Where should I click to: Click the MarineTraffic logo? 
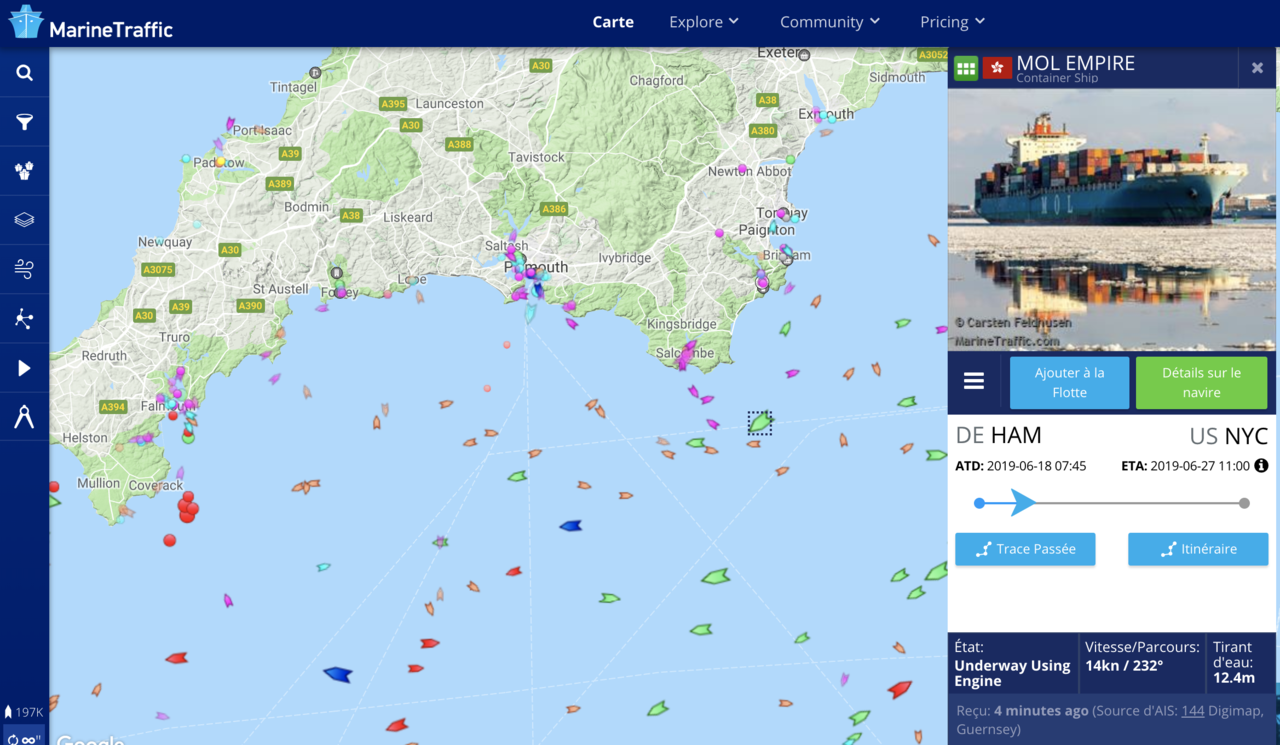pyautogui.click(x=92, y=24)
